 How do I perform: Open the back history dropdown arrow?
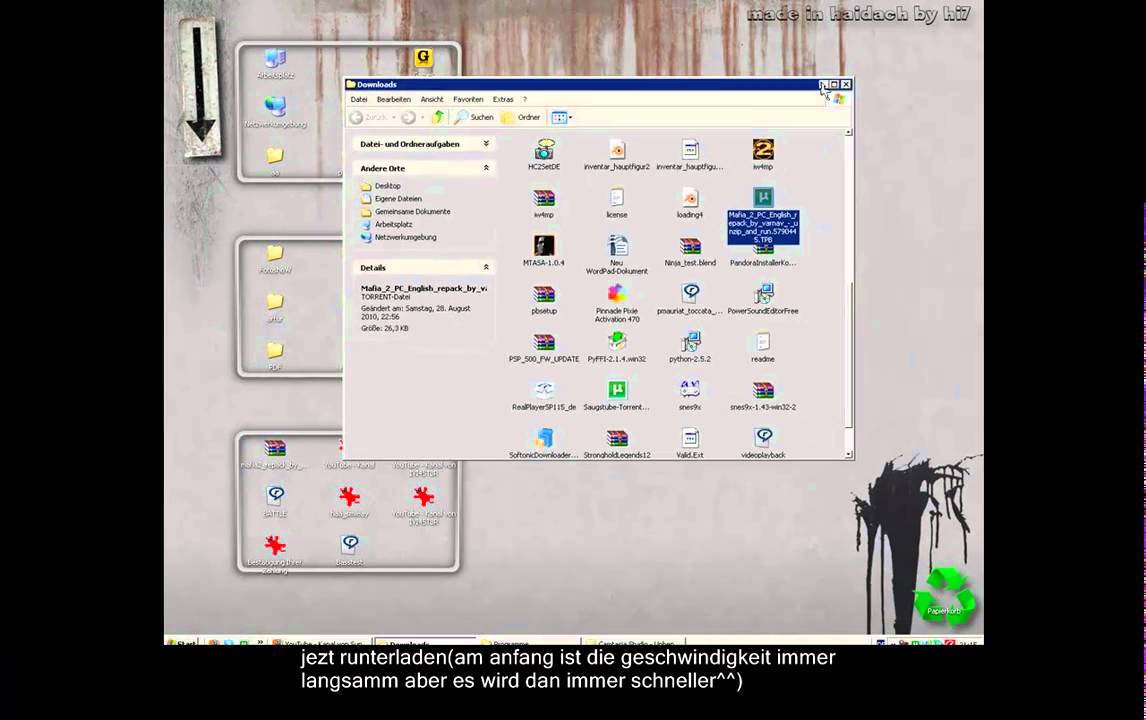coord(394,117)
